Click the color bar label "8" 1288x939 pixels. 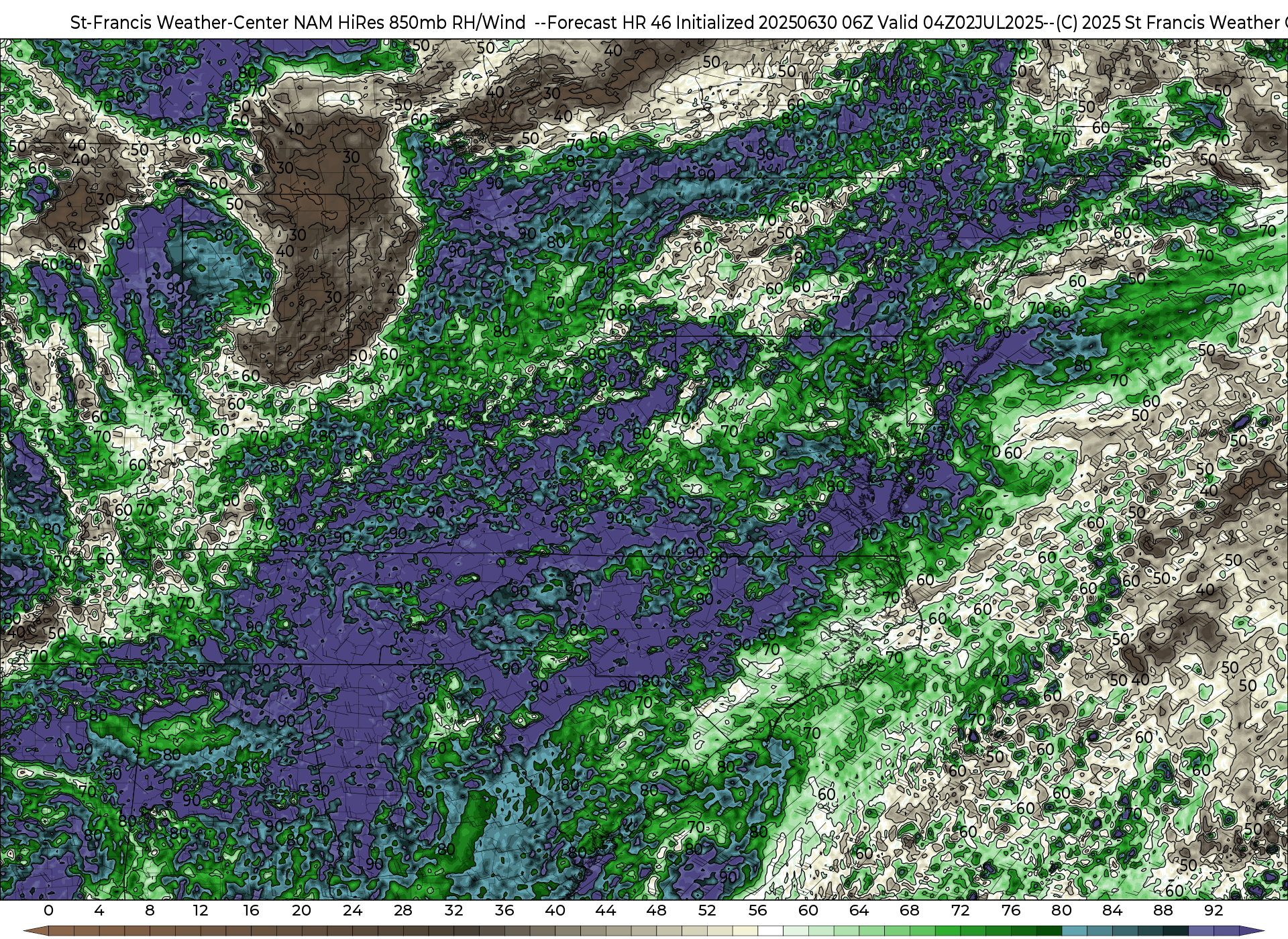(x=150, y=910)
